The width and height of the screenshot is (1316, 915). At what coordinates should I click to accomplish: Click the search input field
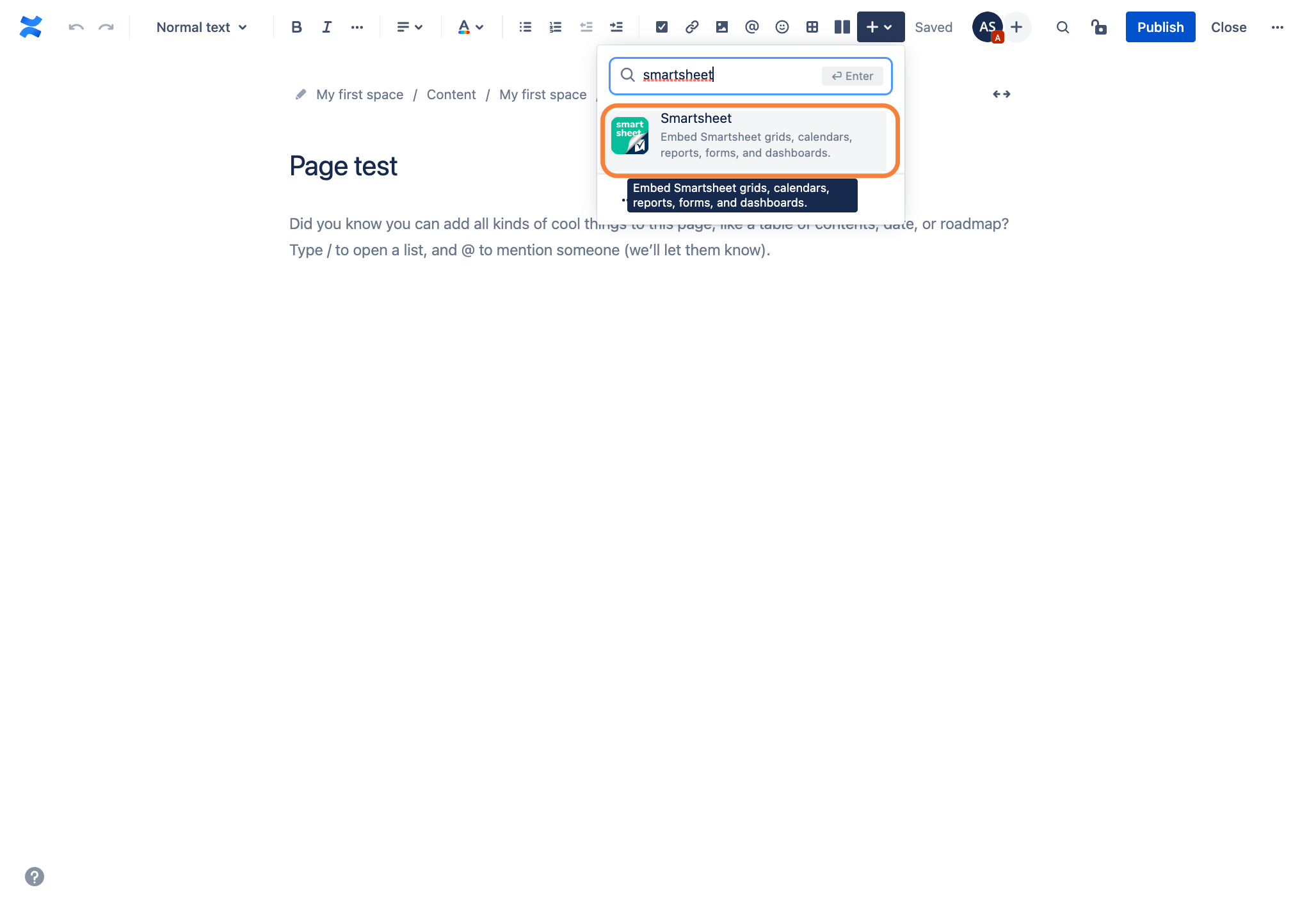point(750,75)
